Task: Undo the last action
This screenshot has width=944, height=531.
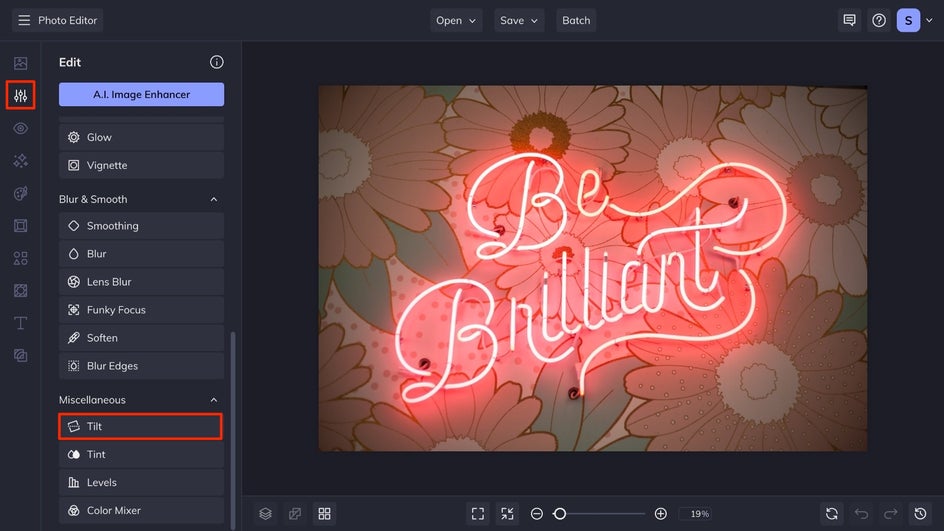Action: [x=862, y=514]
